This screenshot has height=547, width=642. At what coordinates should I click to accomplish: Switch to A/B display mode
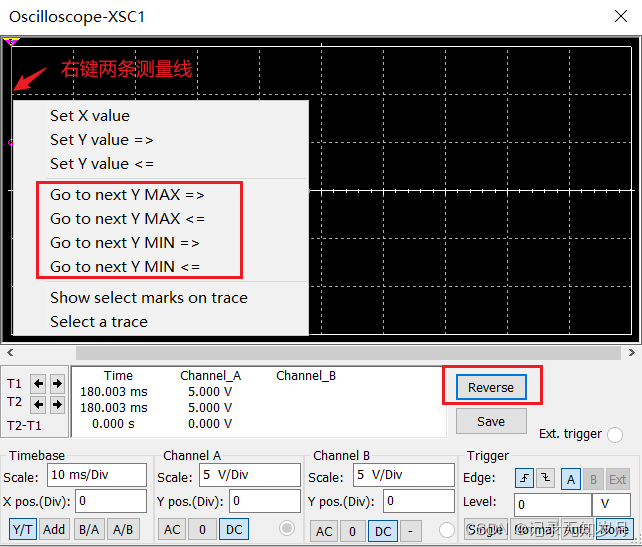[123, 529]
